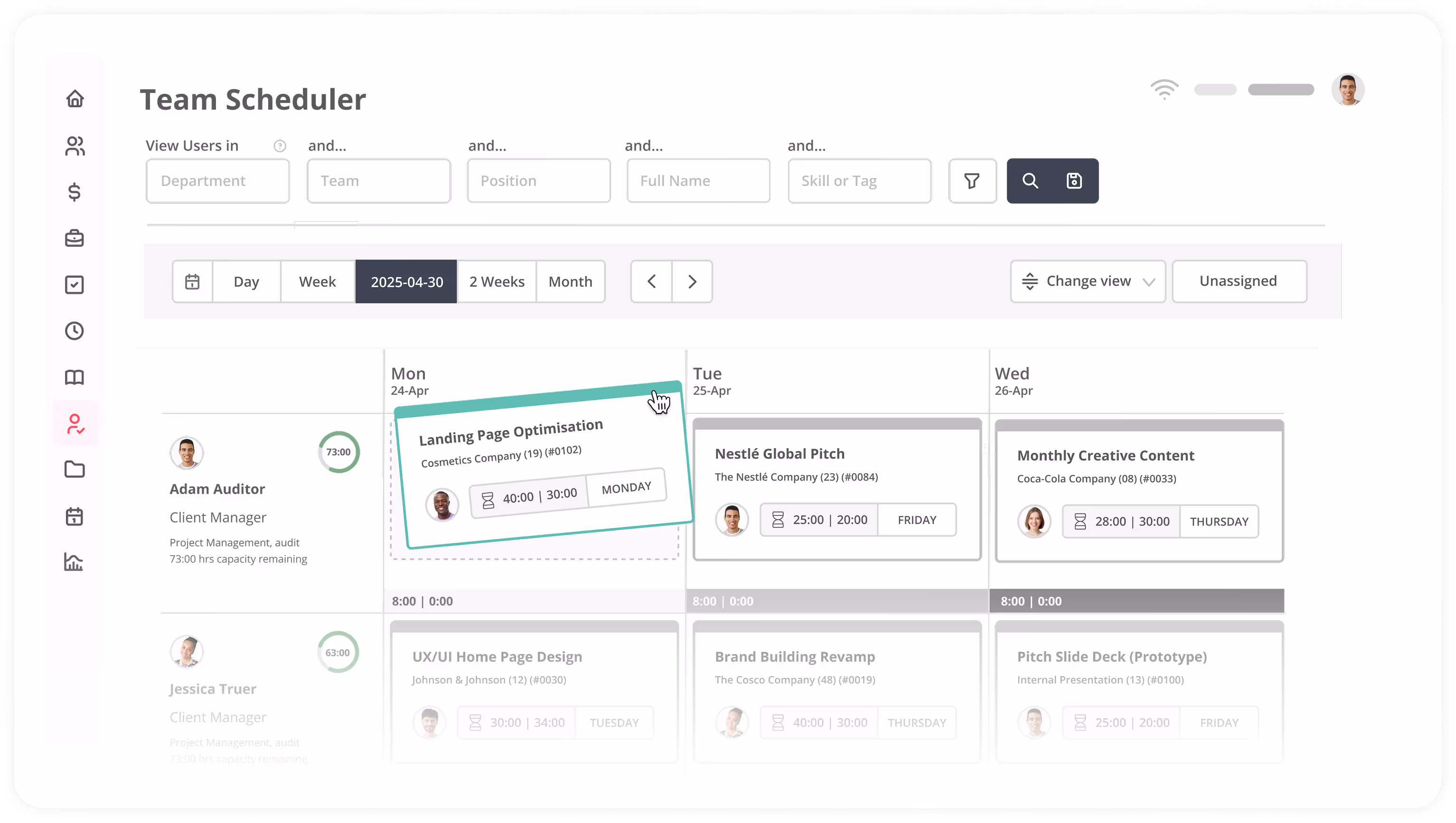Open the Team members icon in sidebar
The image size is (1456, 823).
(76, 146)
